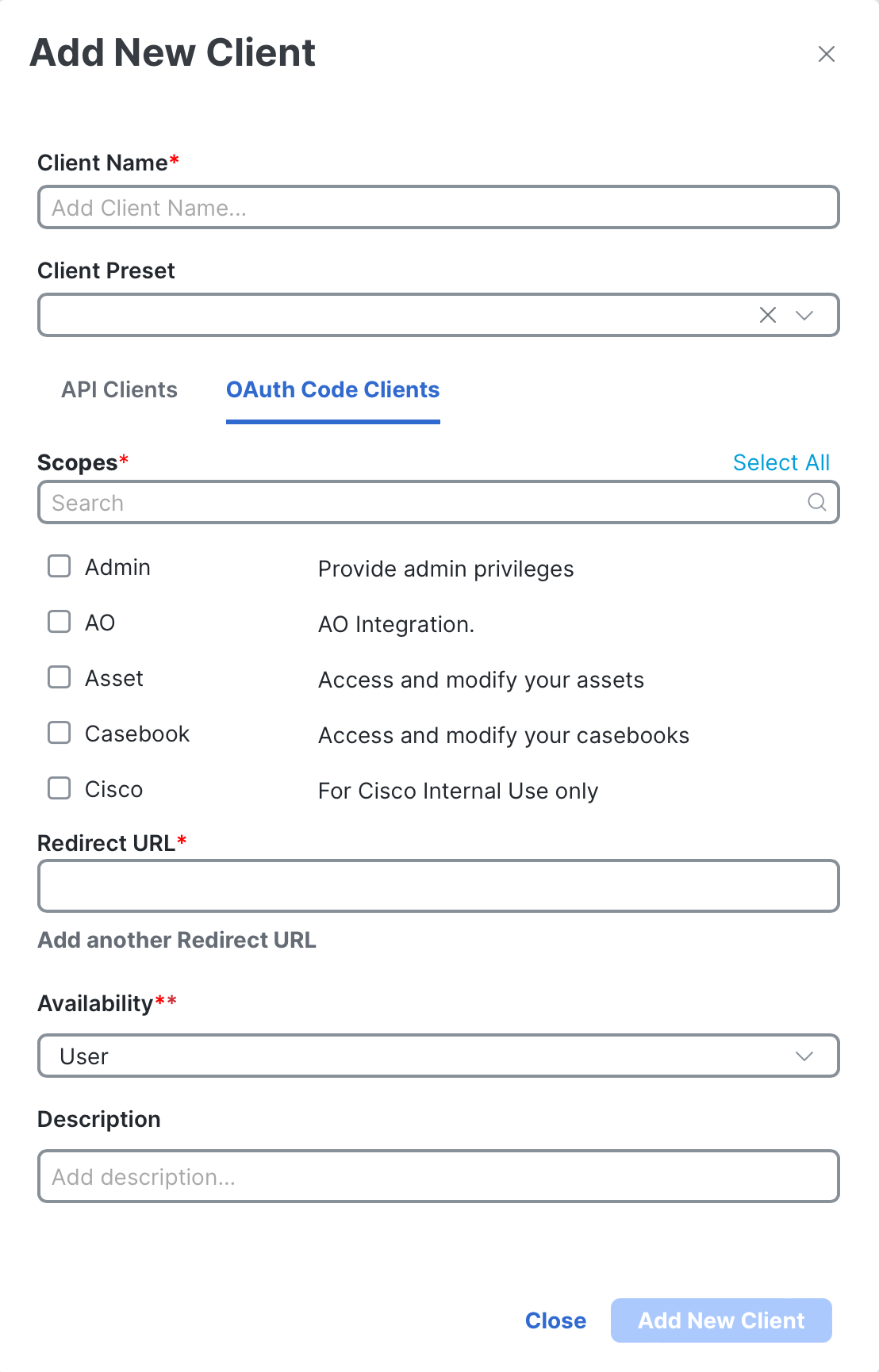Check the Admin scope checkbox
This screenshot has width=879, height=1372.
tap(59, 566)
